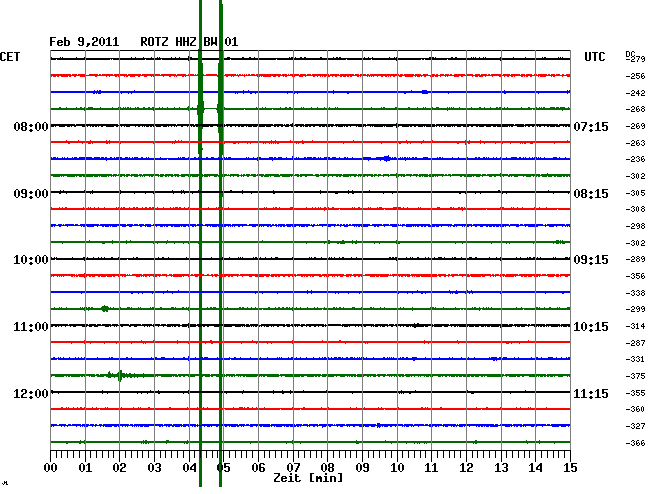Select the x-axis minute label "13"
650x494 pixels.
(x=501, y=468)
